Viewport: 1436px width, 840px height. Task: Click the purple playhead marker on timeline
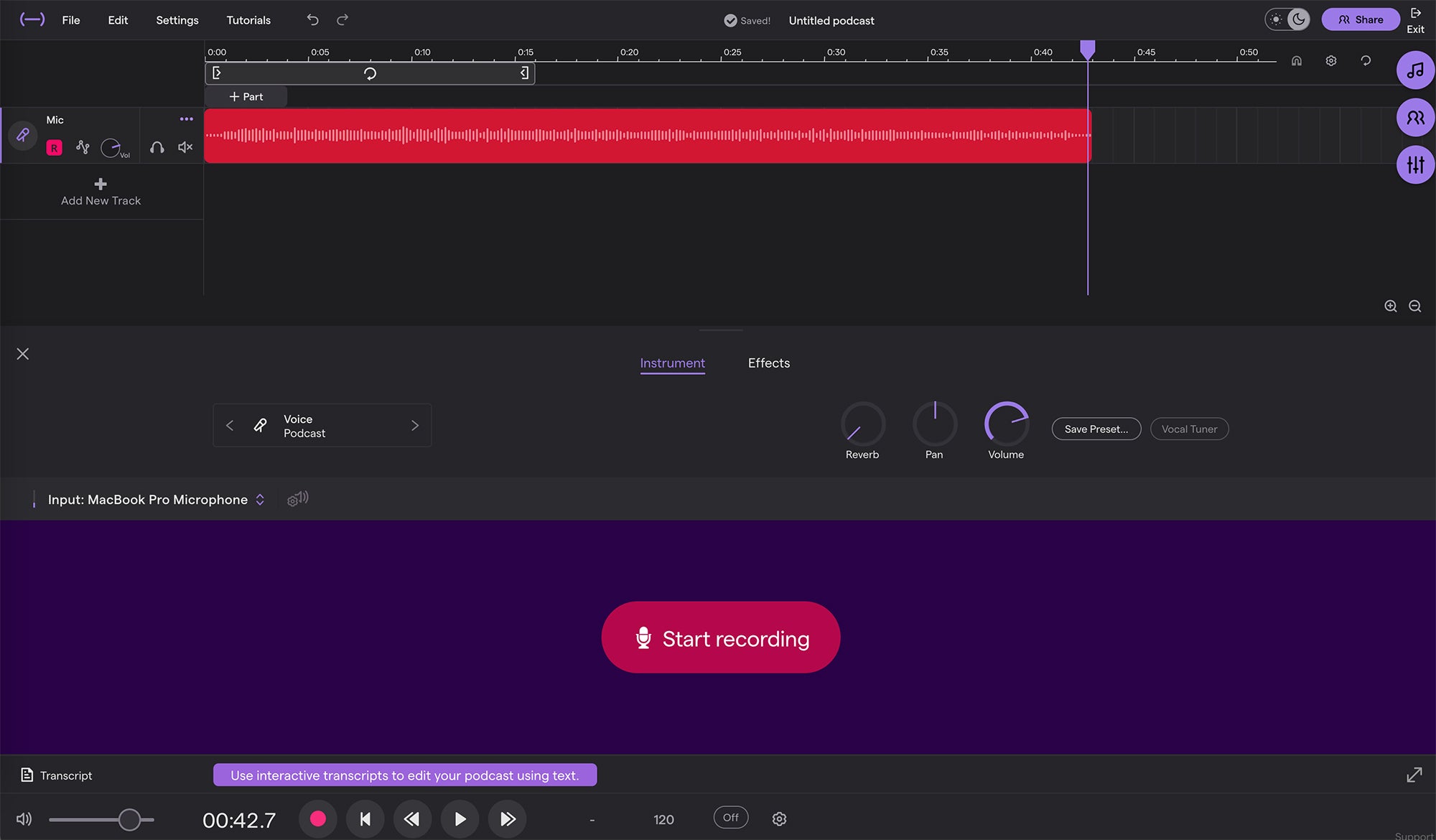(1088, 50)
